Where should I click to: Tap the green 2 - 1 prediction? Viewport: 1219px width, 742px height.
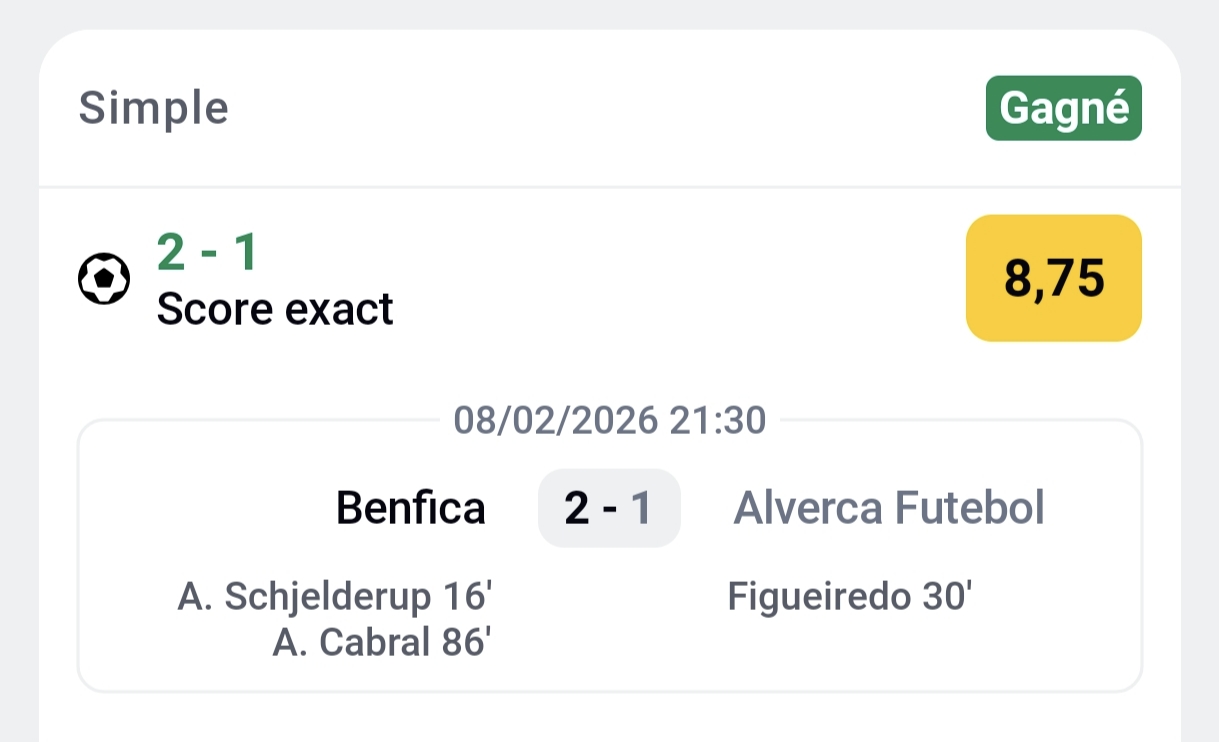pos(207,252)
